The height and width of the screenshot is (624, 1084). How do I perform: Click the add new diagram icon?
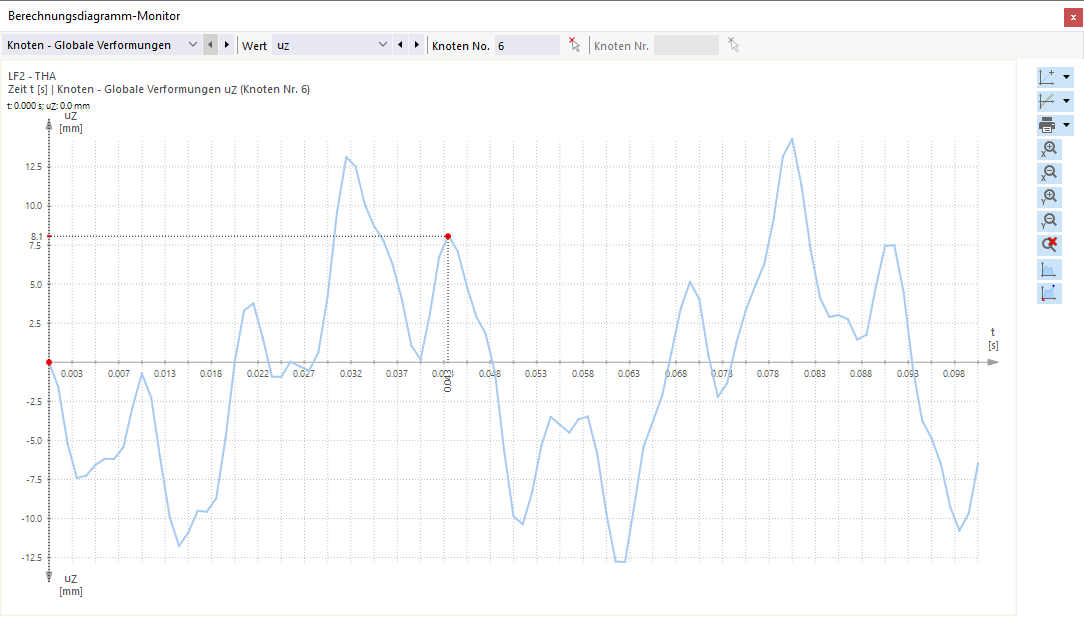tap(1047, 77)
